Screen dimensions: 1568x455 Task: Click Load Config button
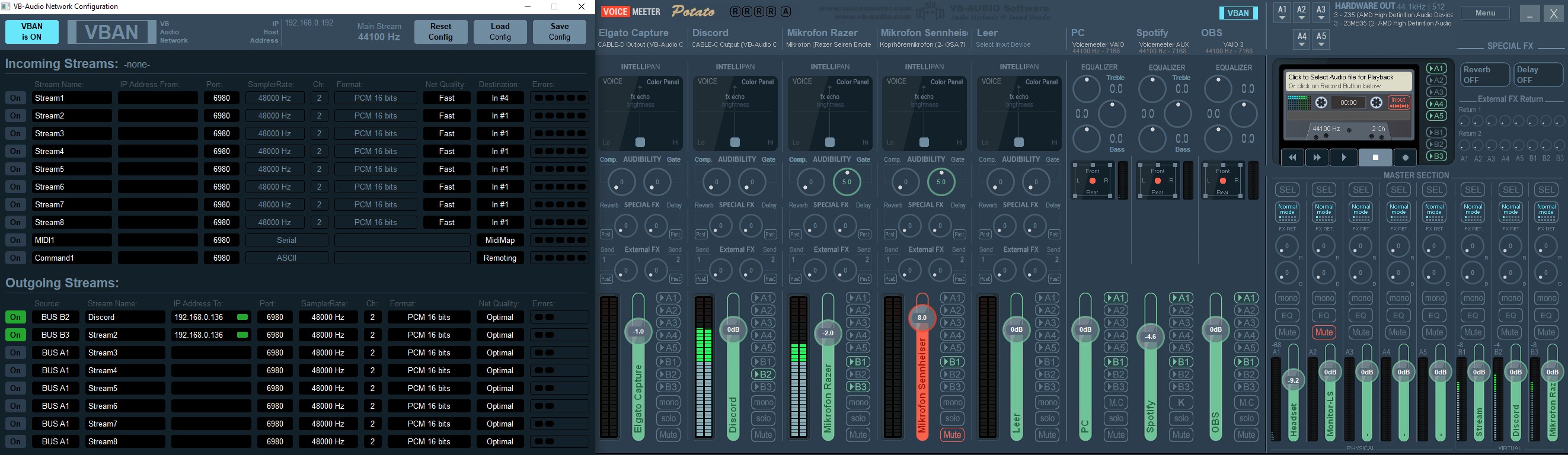[x=500, y=31]
